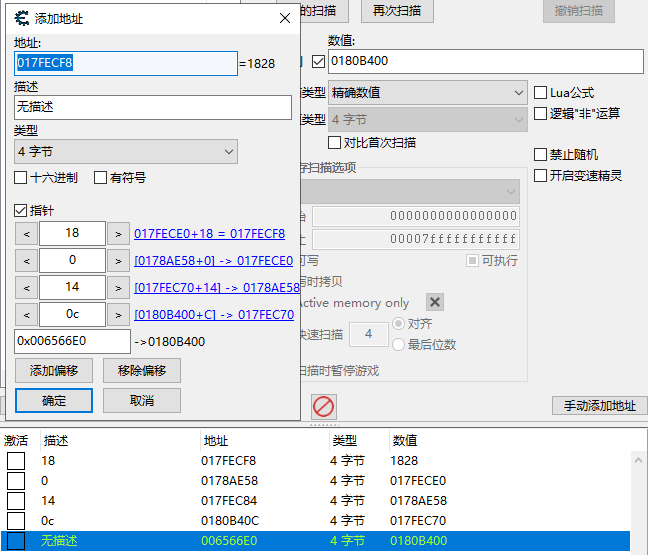This screenshot has height=555, width=648.
Task: Click the 手动添加地址 button
Action: (x=600, y=405)
